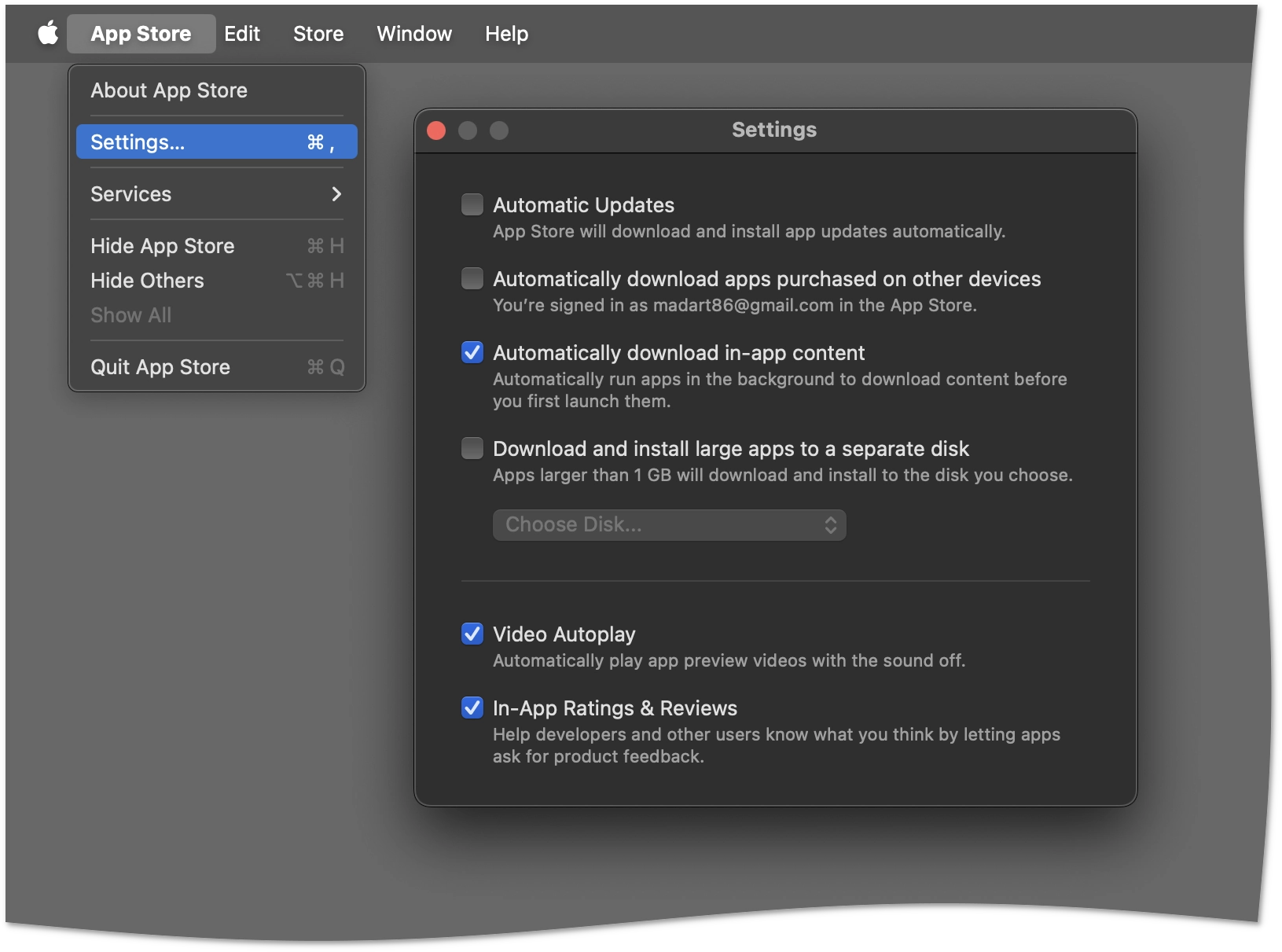Click the Automatic Updates label
Screen dimensions: 1282x952
[583, 205]
